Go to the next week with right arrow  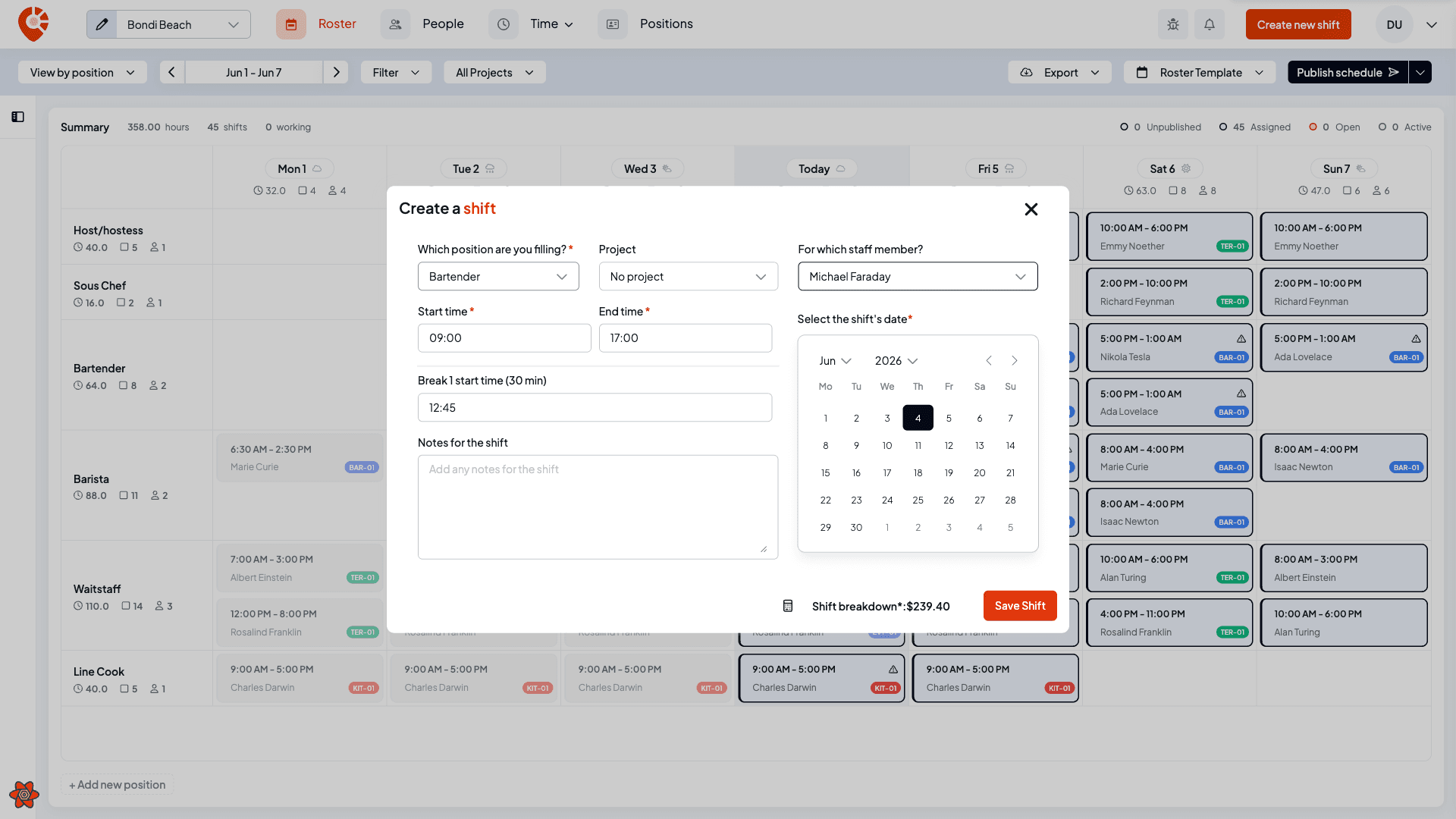pos(336,72)
